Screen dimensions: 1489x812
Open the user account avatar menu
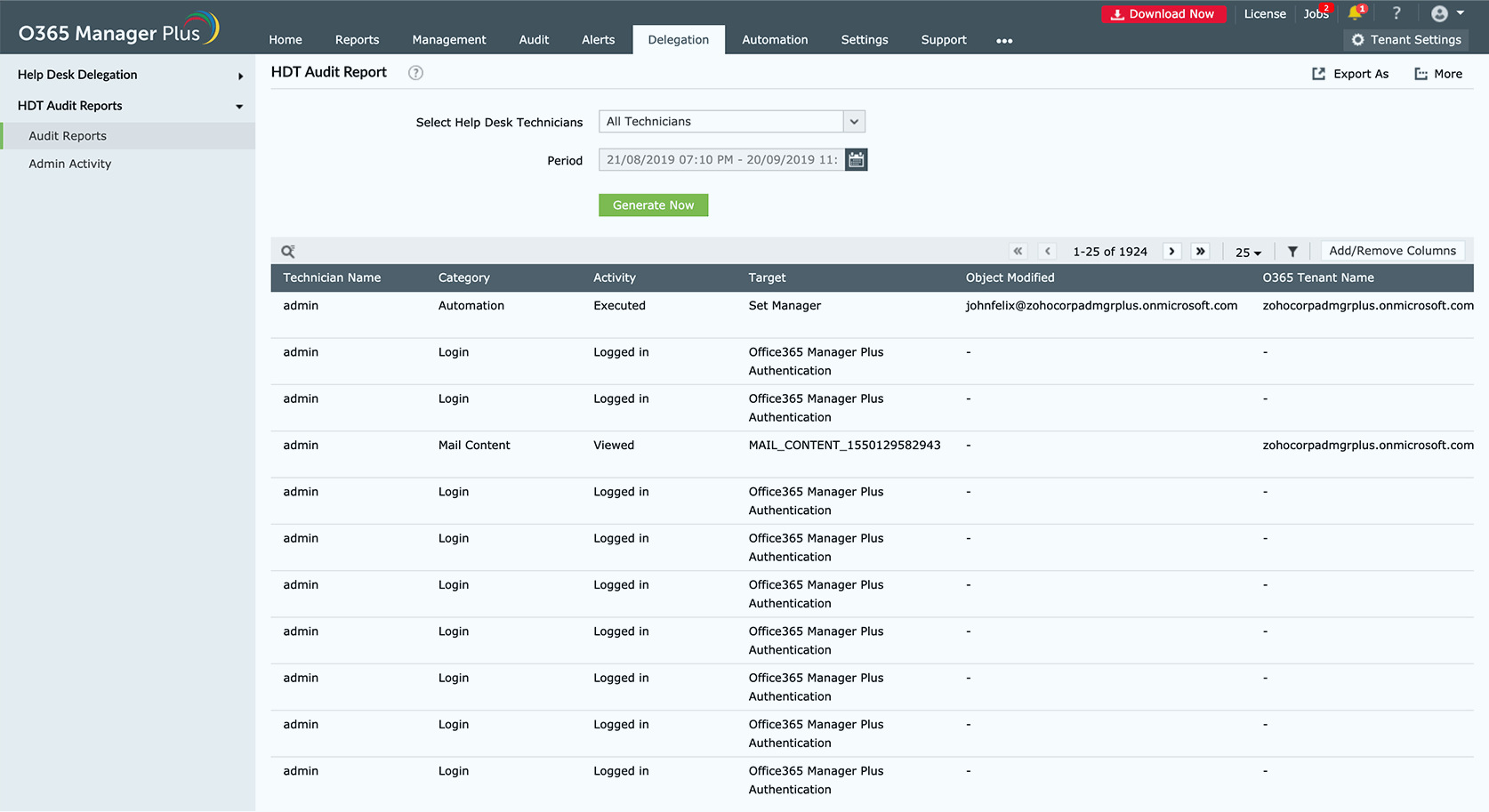pyautogui.click(x=1447, y=13)
